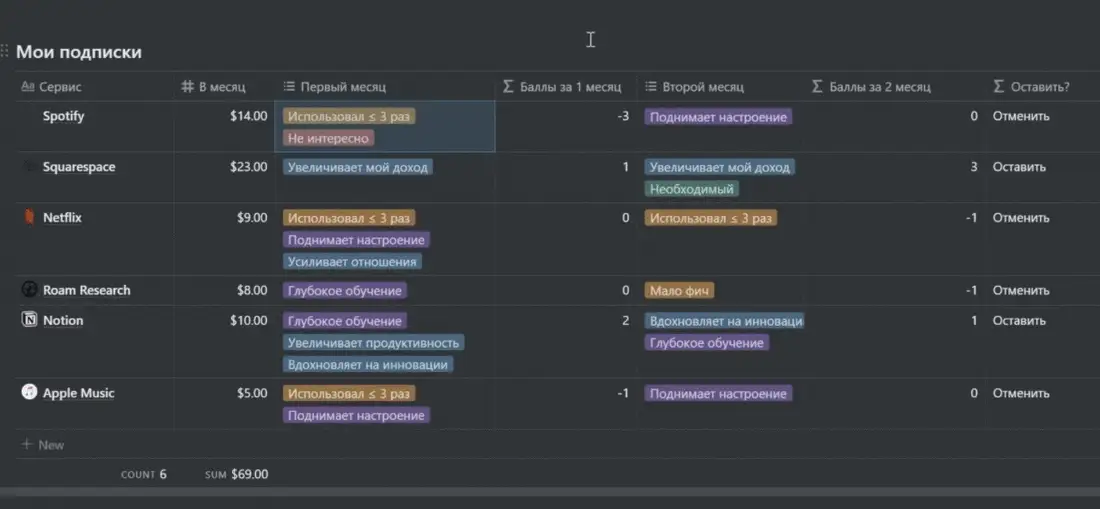Open the COUNT 6 footer calculation

coord(144,475)
